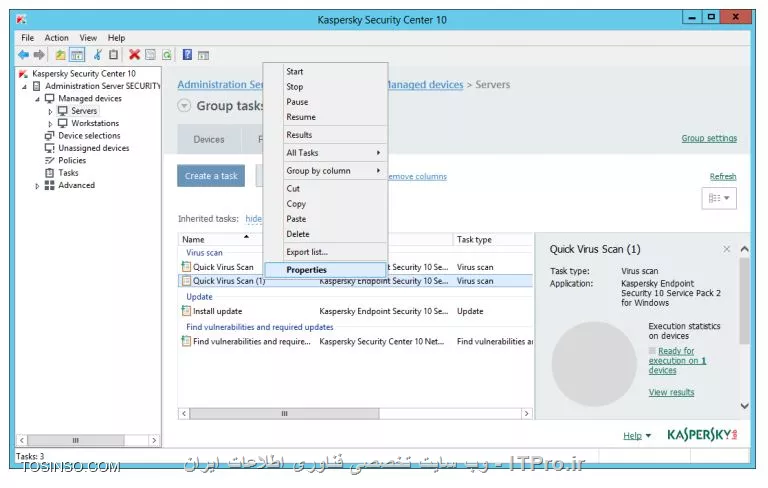Image resolution: width=768 pixels, height=488 pixels.
Task: Click the hide link for inherited tasks
Action: 253,219
